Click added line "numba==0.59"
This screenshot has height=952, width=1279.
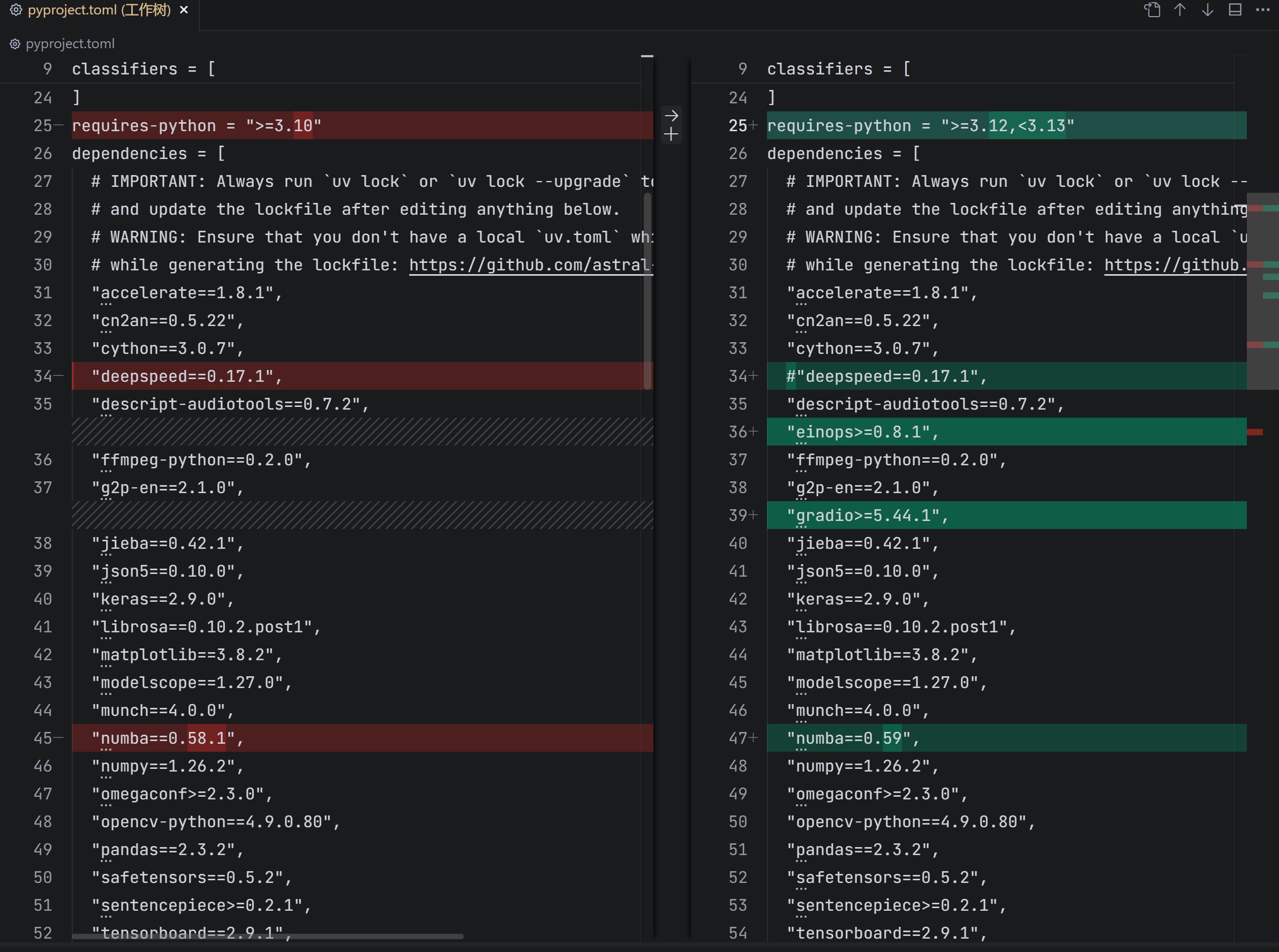coord(1006,738)
